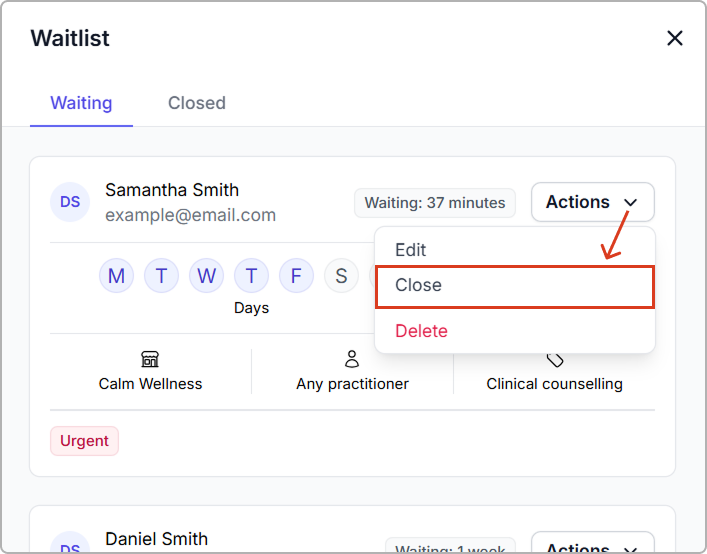Toggle the Saturday day circle
The image size is (707, 554).
click(341, 275)
